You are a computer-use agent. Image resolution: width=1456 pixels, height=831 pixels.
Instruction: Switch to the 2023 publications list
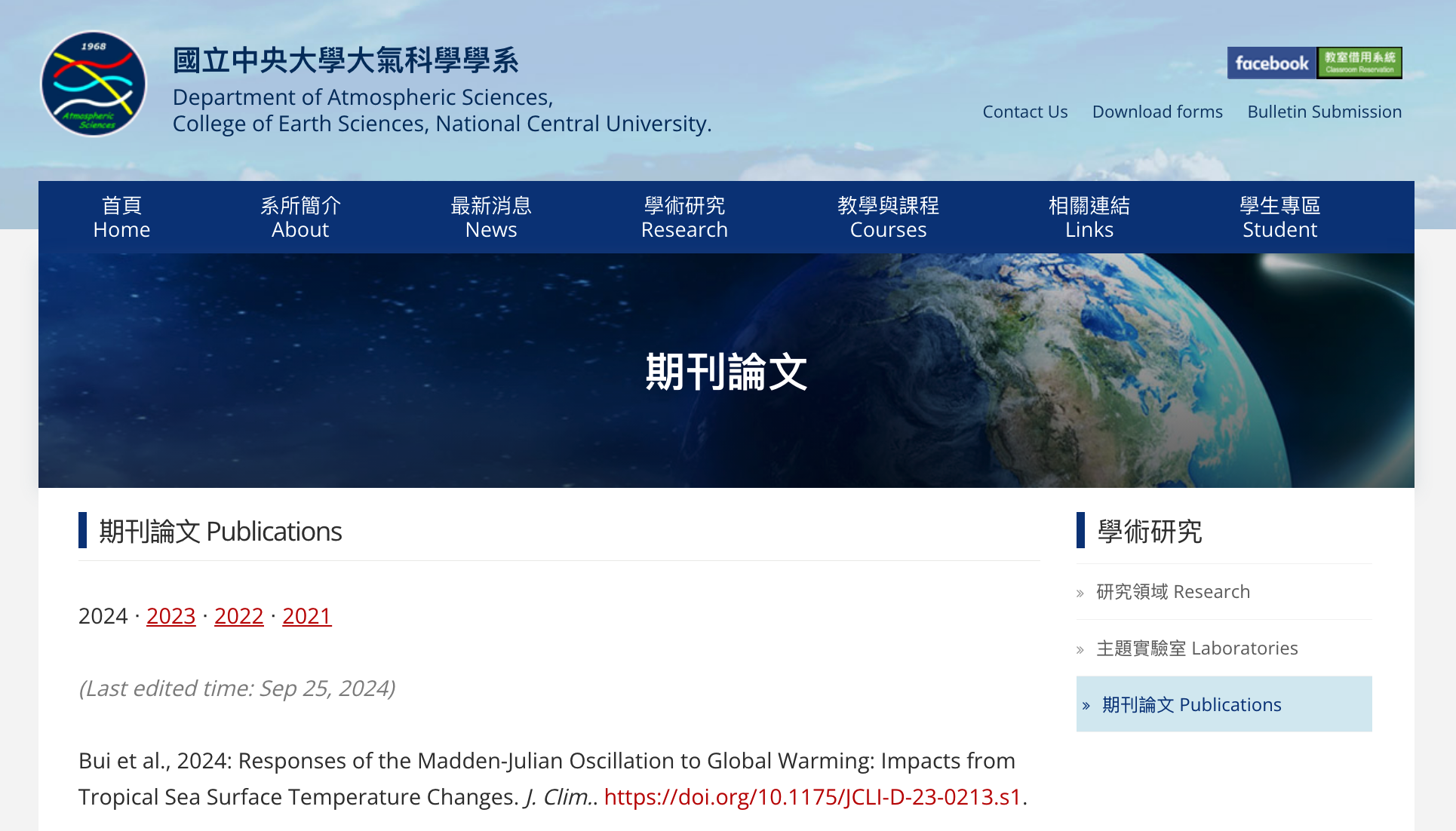(170, 616)
